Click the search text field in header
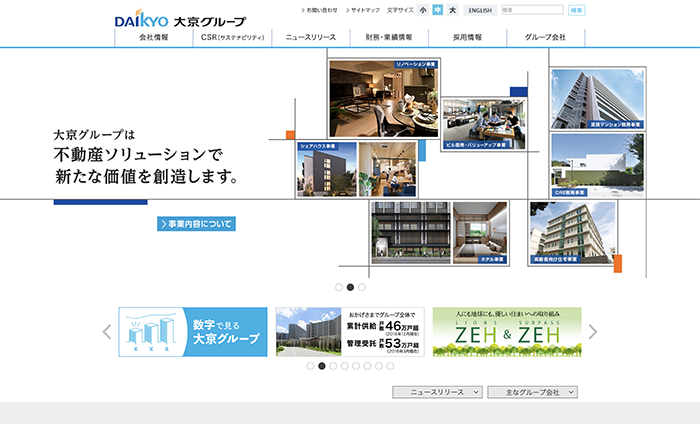Screen dimensions: 700x424 tap(532, 10)
